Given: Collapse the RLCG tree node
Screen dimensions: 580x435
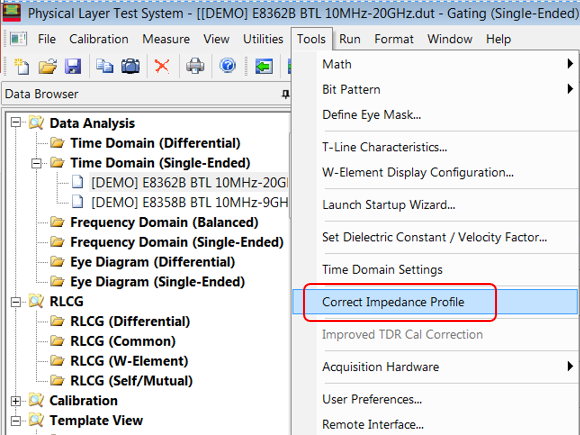Looking at the screenshot, I should click(16, 302).
